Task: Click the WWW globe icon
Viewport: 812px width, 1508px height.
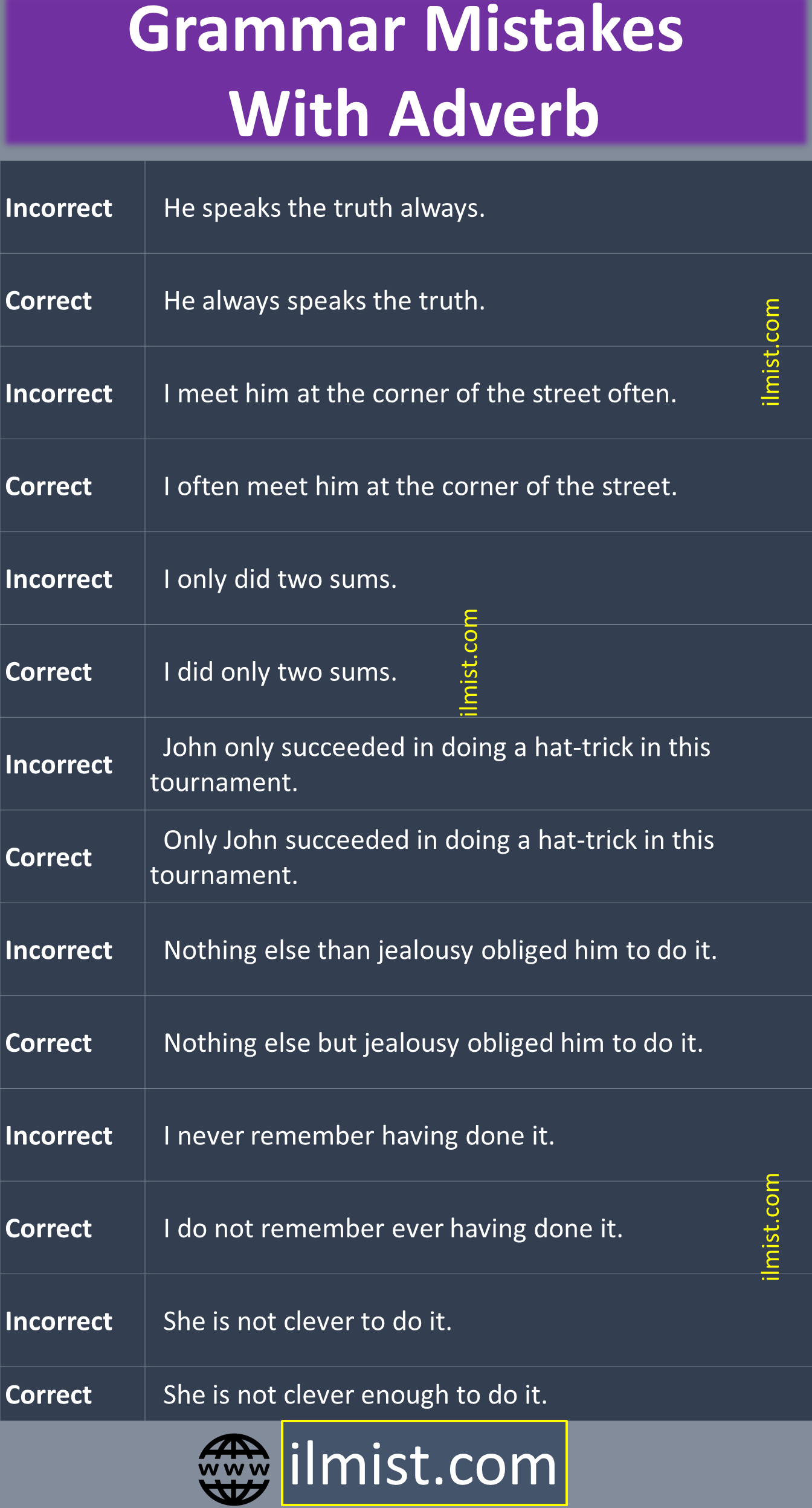Action: tap(234, 1469)
